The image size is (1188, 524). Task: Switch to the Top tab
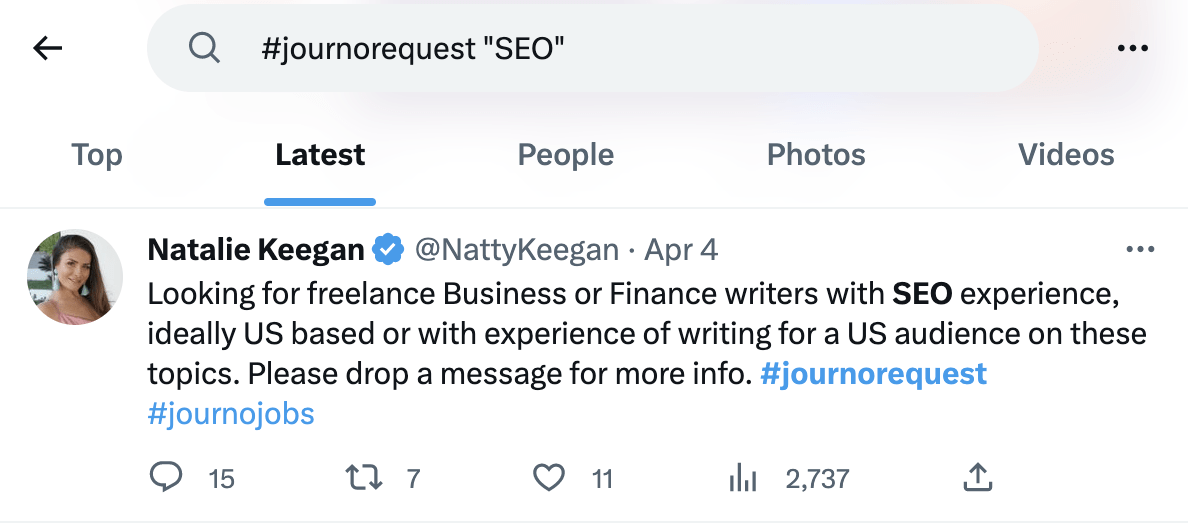(x=97, y=155)
